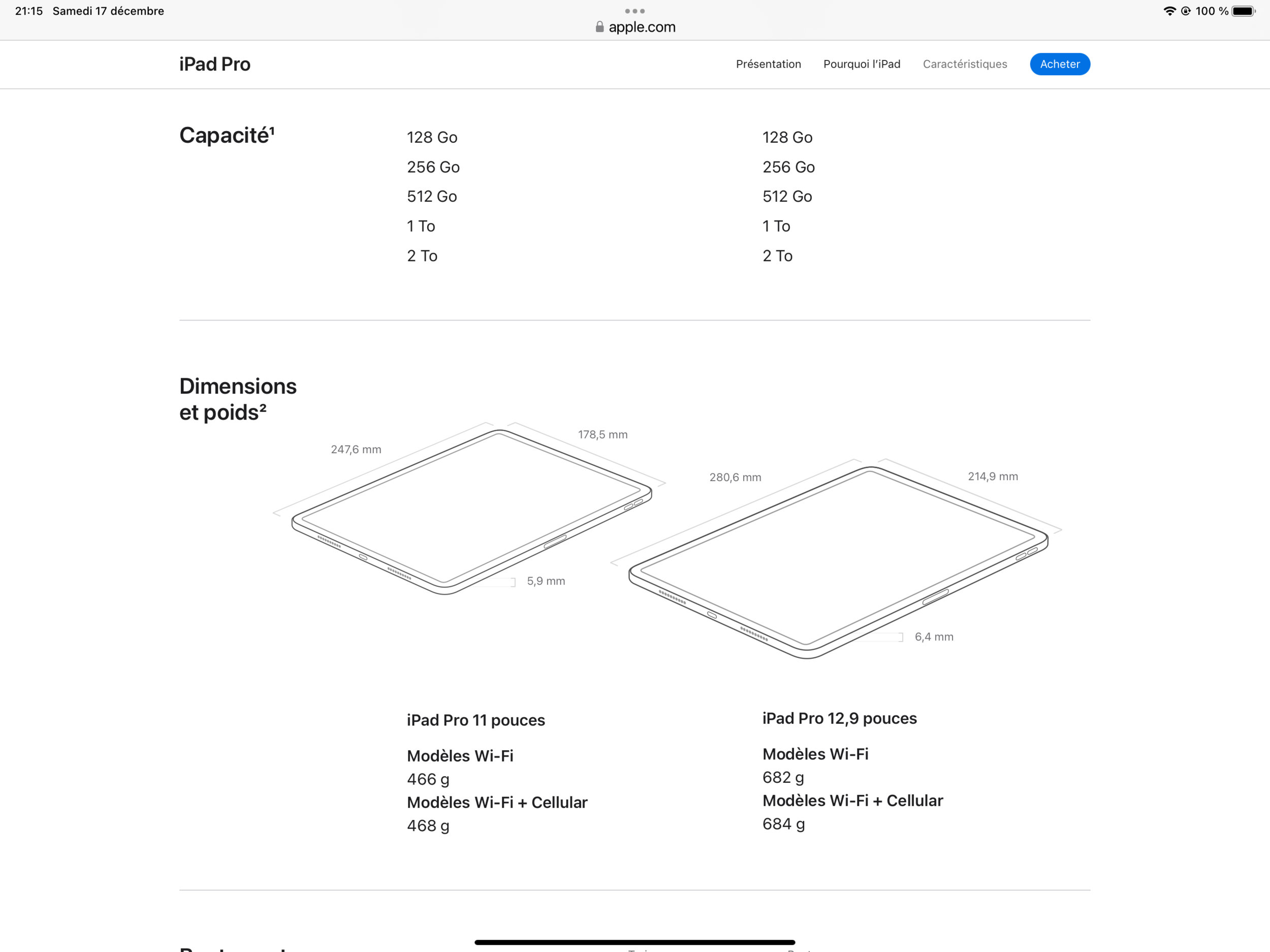The height and width of the screenshot is (952, 1270).
Task: Select the Caractéristiques tab
Action: 965,64
